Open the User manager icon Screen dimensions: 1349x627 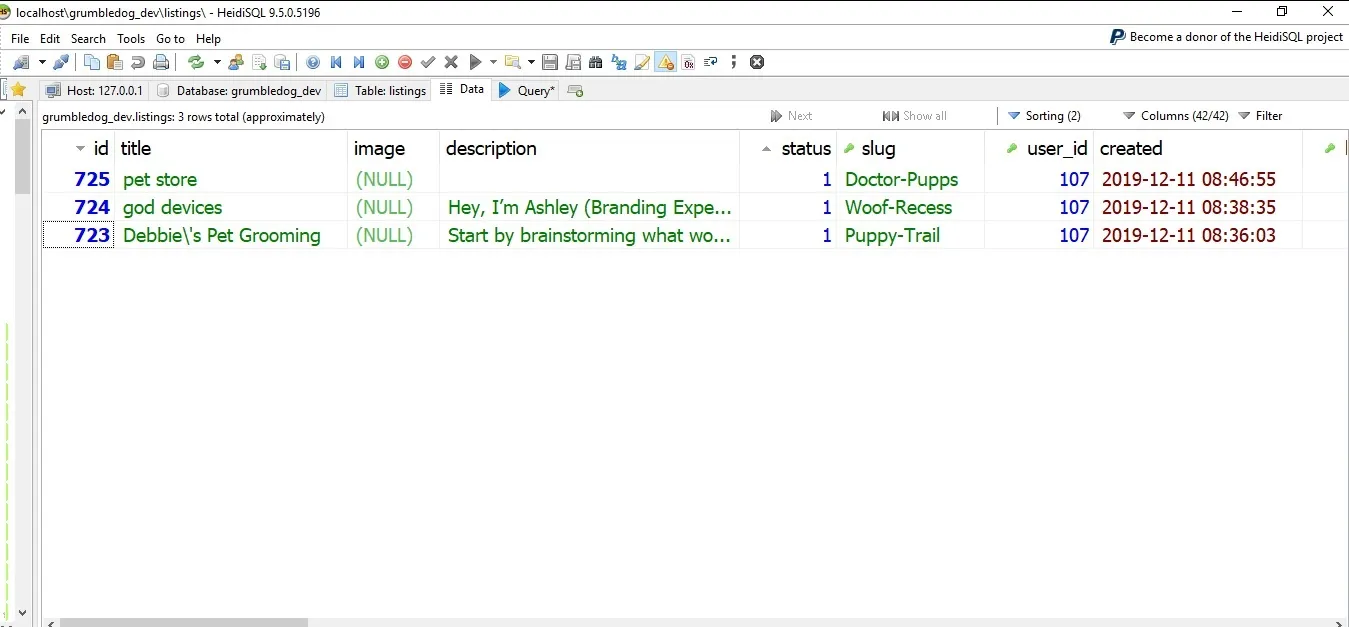pyautogui.click(x=236, y=62)
